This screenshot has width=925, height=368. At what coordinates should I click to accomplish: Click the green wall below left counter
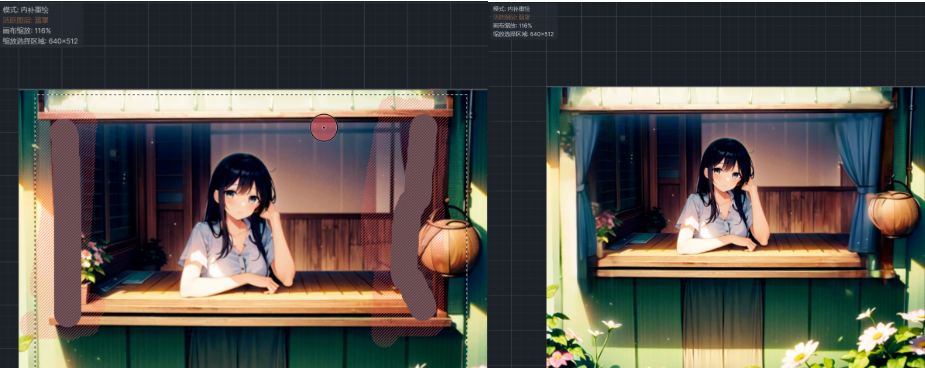coord(254,347)
